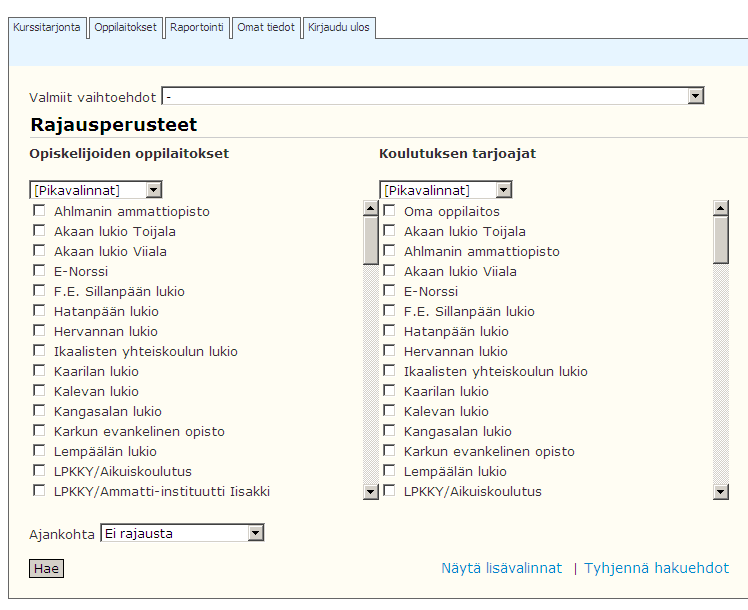Check Ahlmanin ammattiopisto in providers list
The image size is (748, 610).
389,251
